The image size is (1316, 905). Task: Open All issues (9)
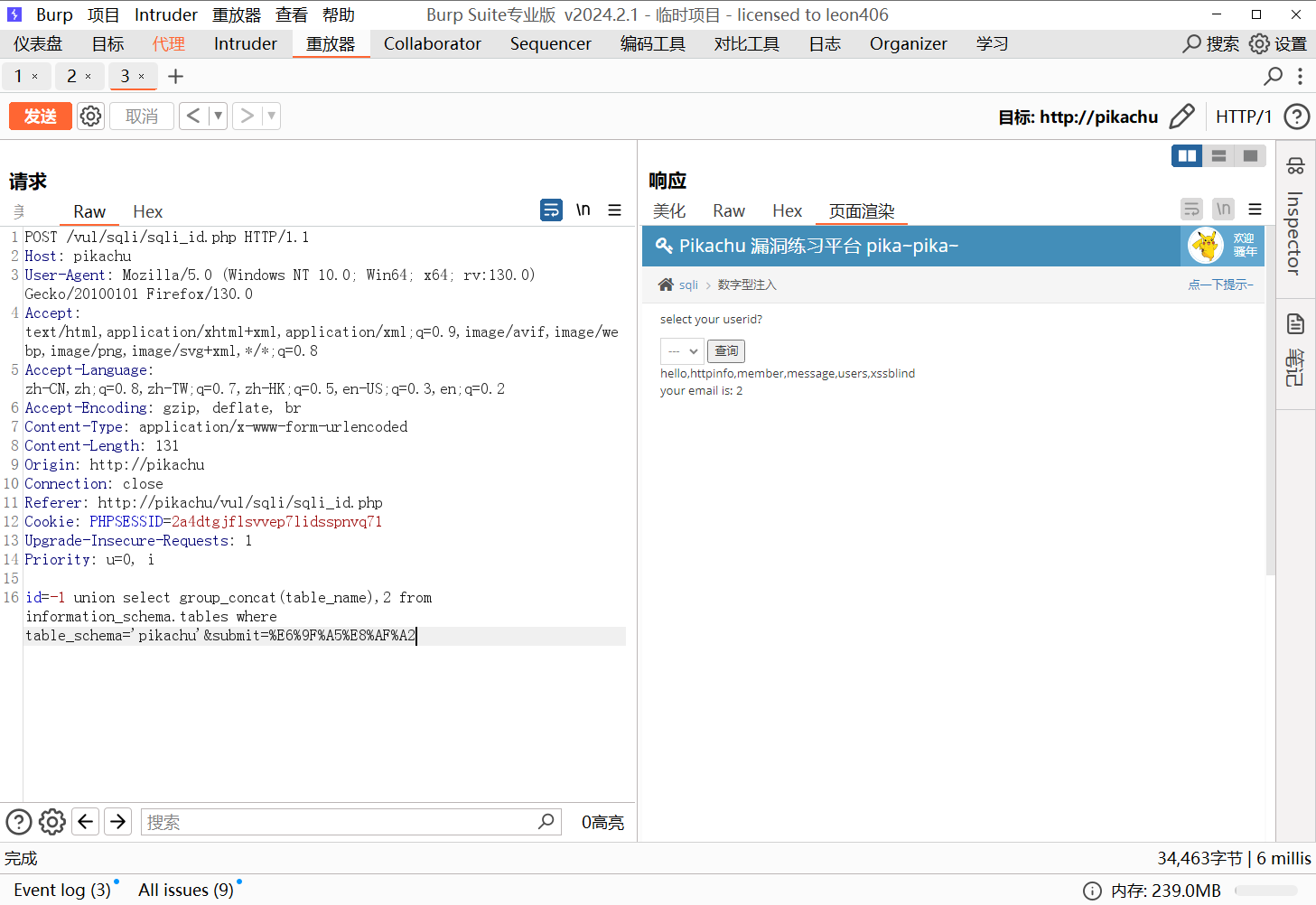tap(186, 890)
